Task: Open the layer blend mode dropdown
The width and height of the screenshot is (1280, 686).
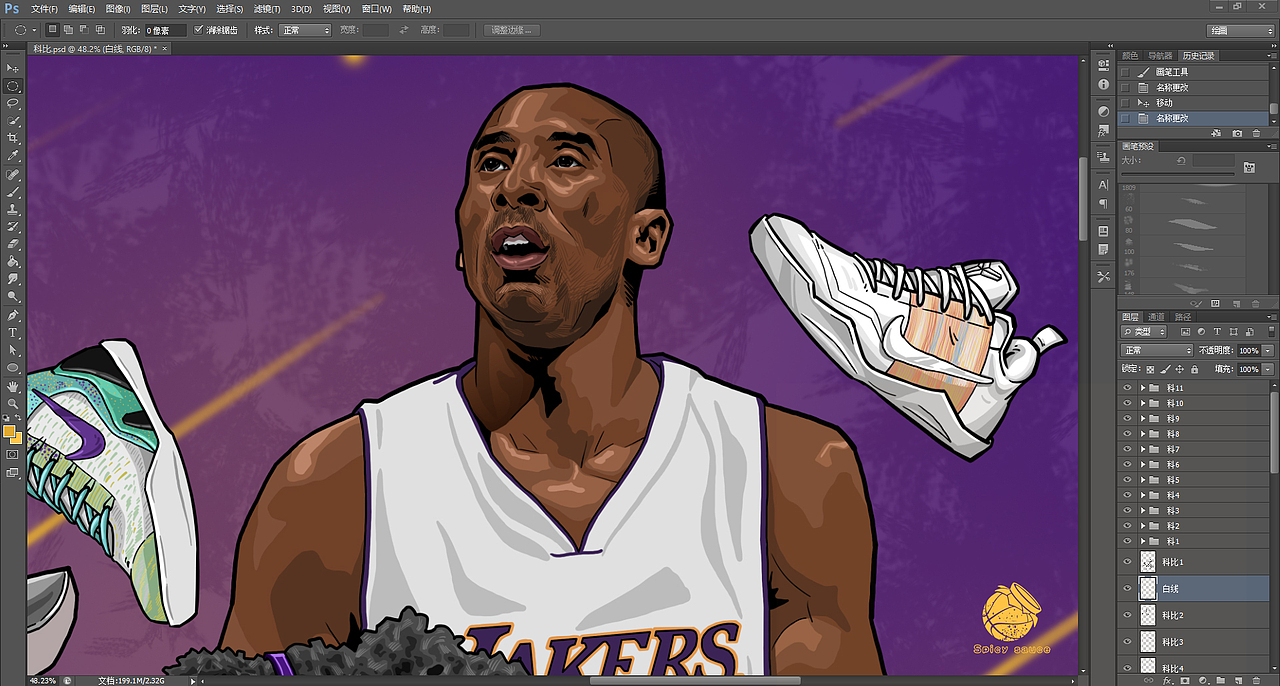Action: [x=1157, y=351]
